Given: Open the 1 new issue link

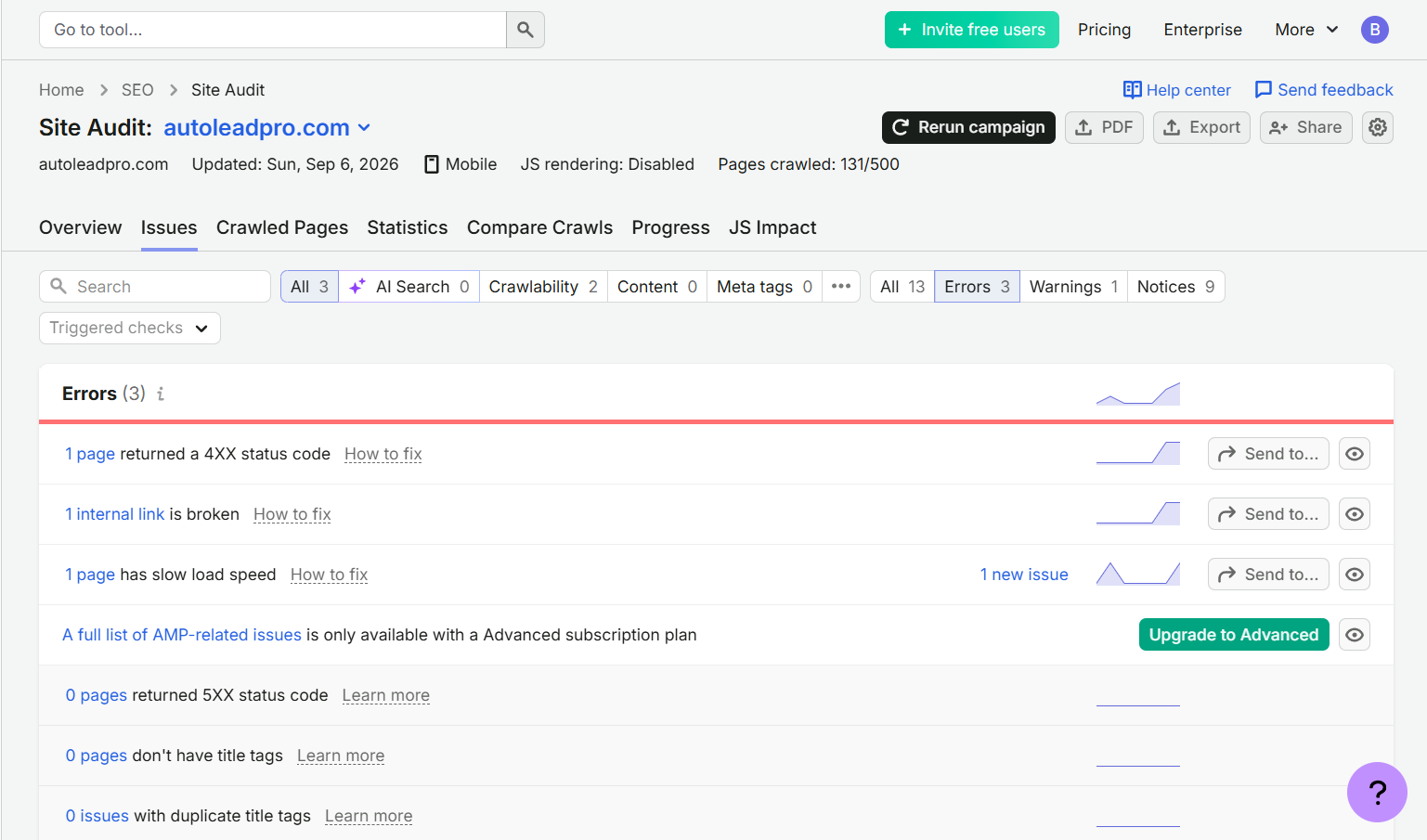Looking at the screenshot, I should coord(1024,575).
